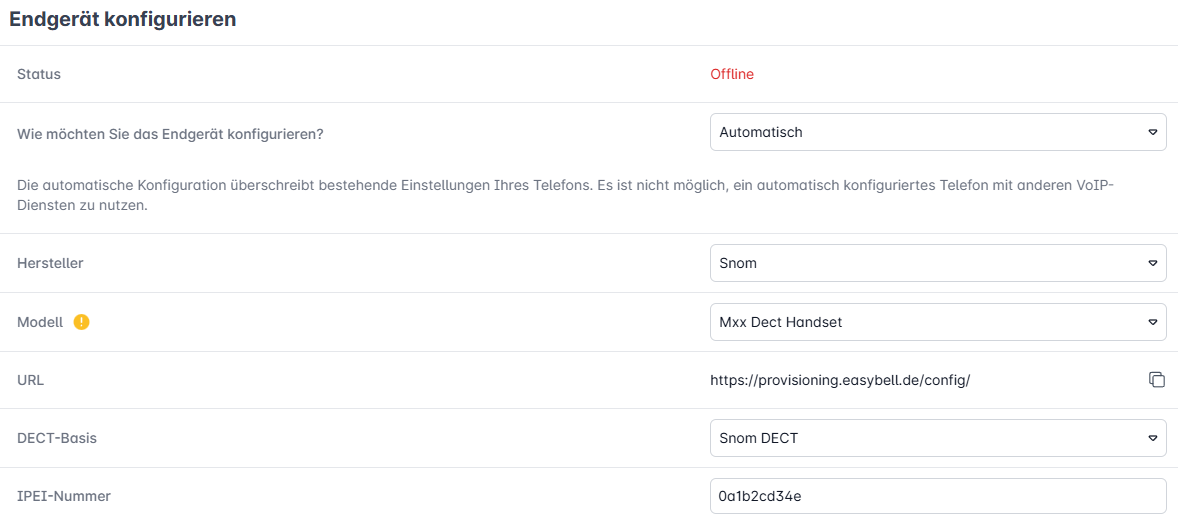Click the Status row label

[x=39, y=74]
